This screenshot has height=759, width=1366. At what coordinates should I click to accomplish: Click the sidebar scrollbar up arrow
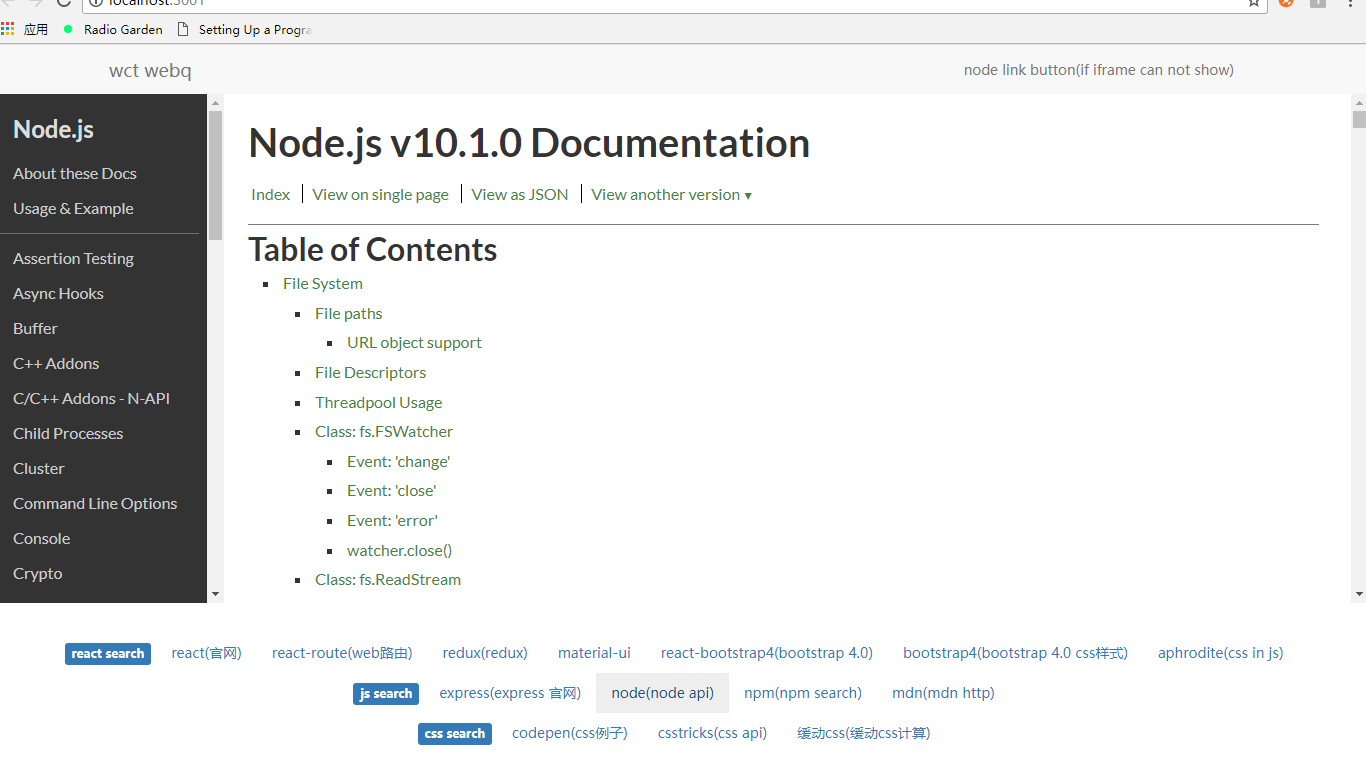[x=215, y=102]
